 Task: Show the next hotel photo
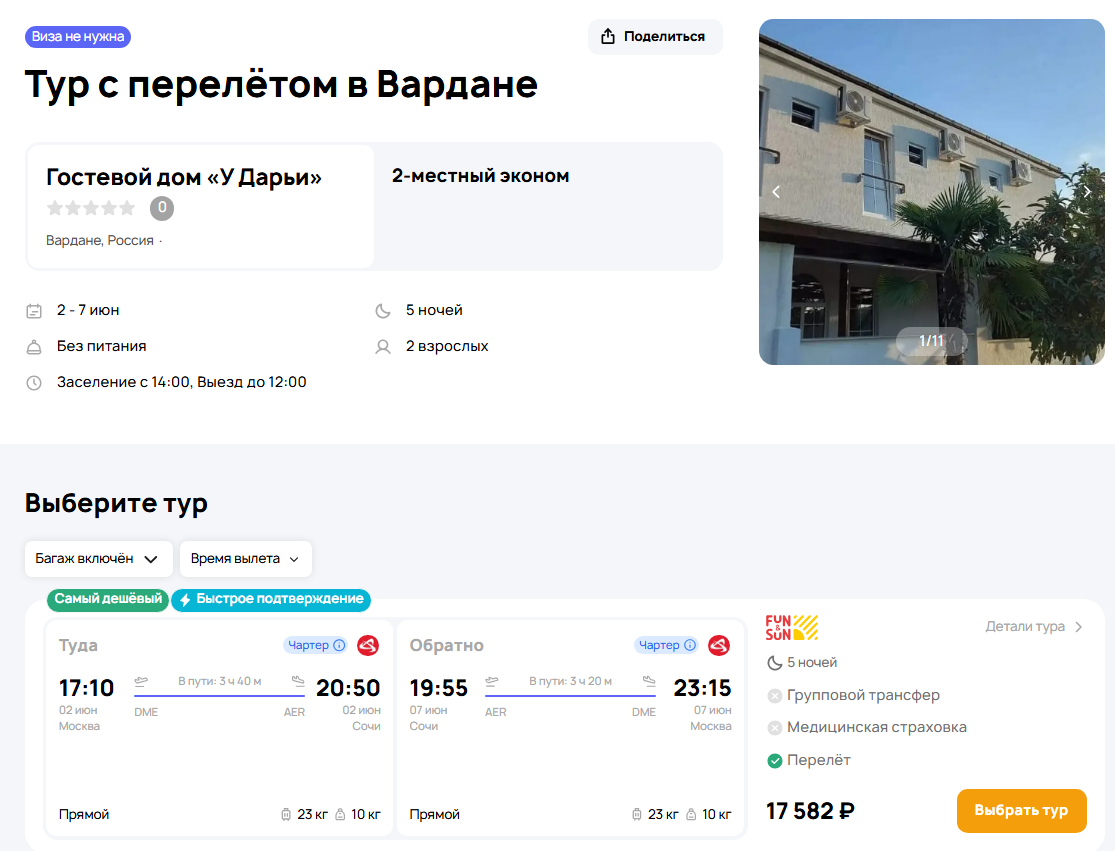[1087, 192]
